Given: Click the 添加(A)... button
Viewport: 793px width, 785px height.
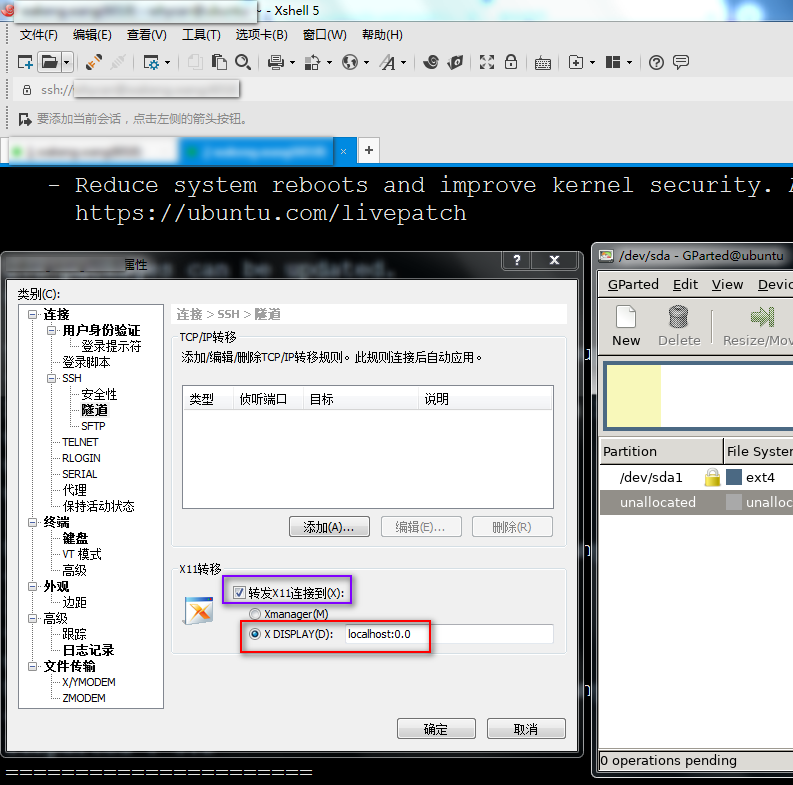Looking at the screenshot, I should click(329, 527).
